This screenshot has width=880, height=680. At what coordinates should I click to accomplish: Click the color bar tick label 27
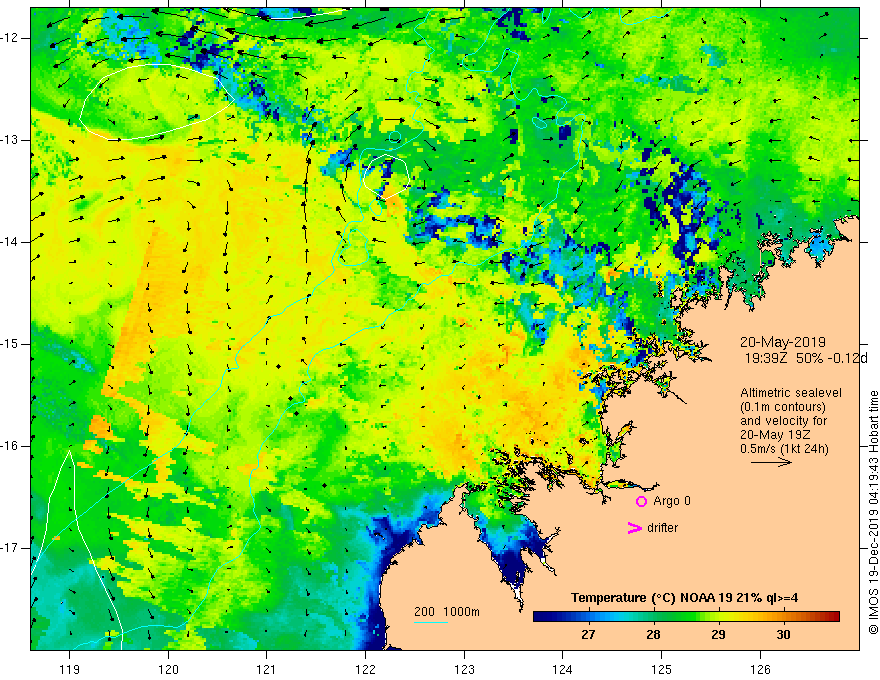(588, 635)
